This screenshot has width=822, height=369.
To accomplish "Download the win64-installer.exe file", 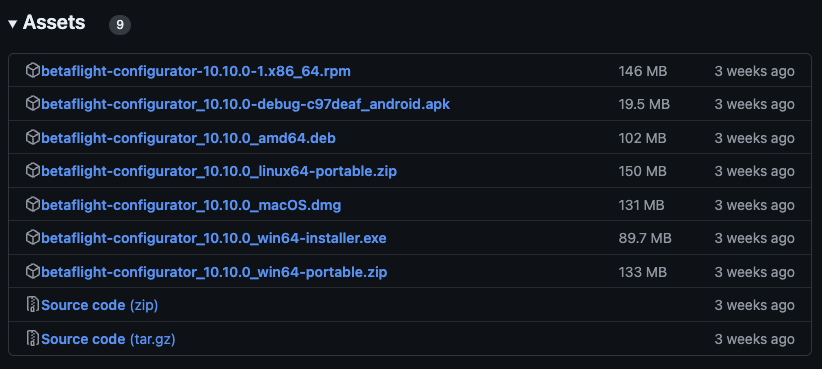I will [214, 238].
